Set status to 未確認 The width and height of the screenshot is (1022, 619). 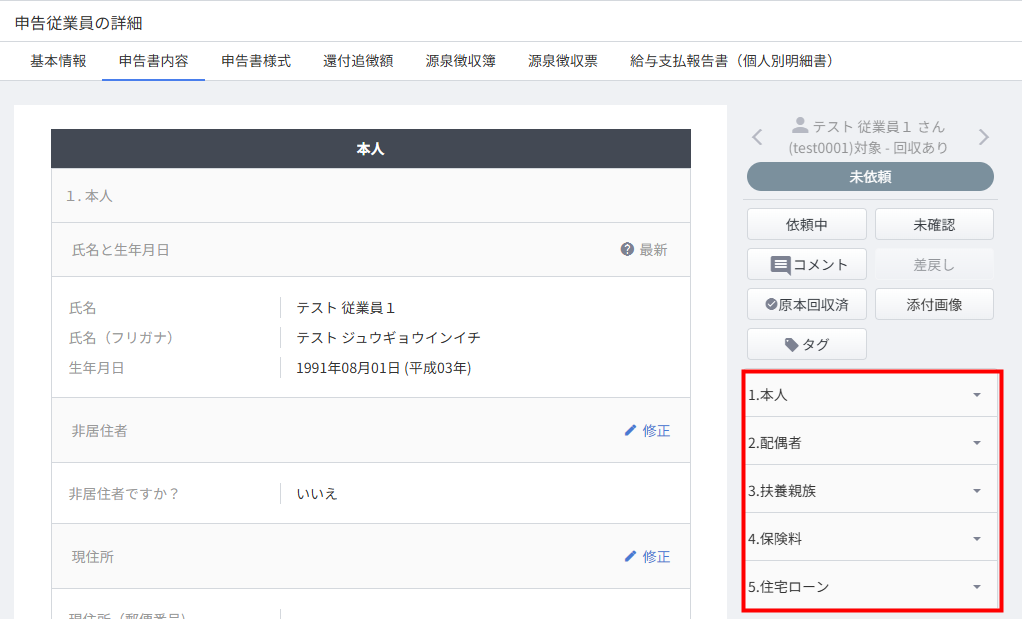click(934, 224)
